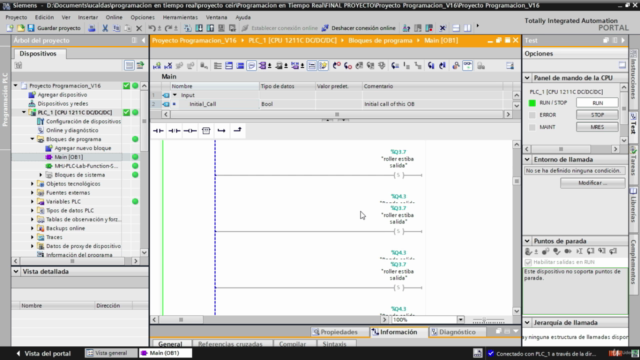Collapse the Vista detallada panel
The height and width of the screenshot is (360, 640).
click(x=16, y=271)
